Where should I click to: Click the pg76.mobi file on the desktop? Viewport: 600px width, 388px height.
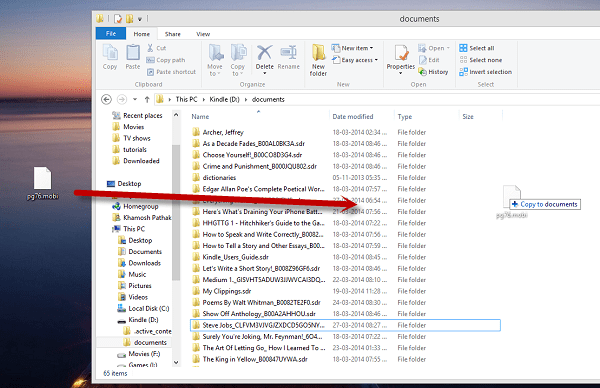[42, 183]
